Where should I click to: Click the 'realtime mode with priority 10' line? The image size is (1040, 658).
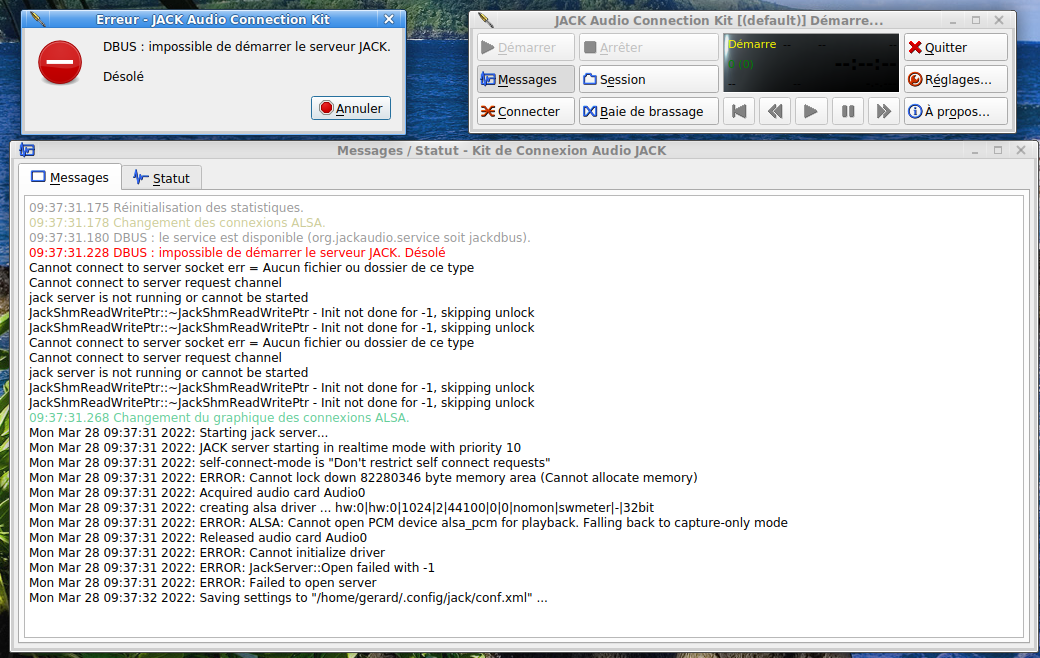pyautogui.click(x=275, y=448)
